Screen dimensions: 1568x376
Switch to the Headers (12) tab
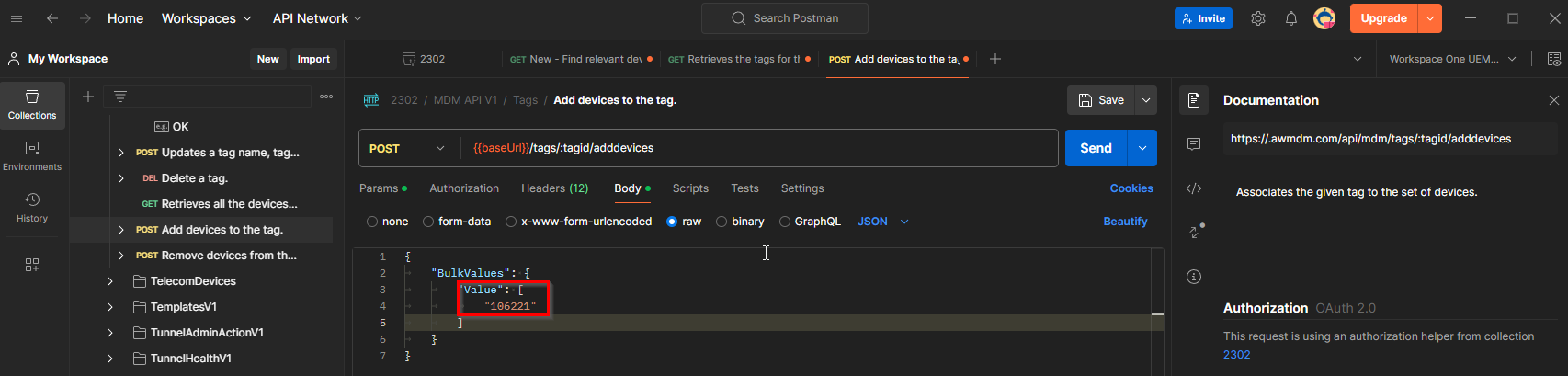[554, 188]
